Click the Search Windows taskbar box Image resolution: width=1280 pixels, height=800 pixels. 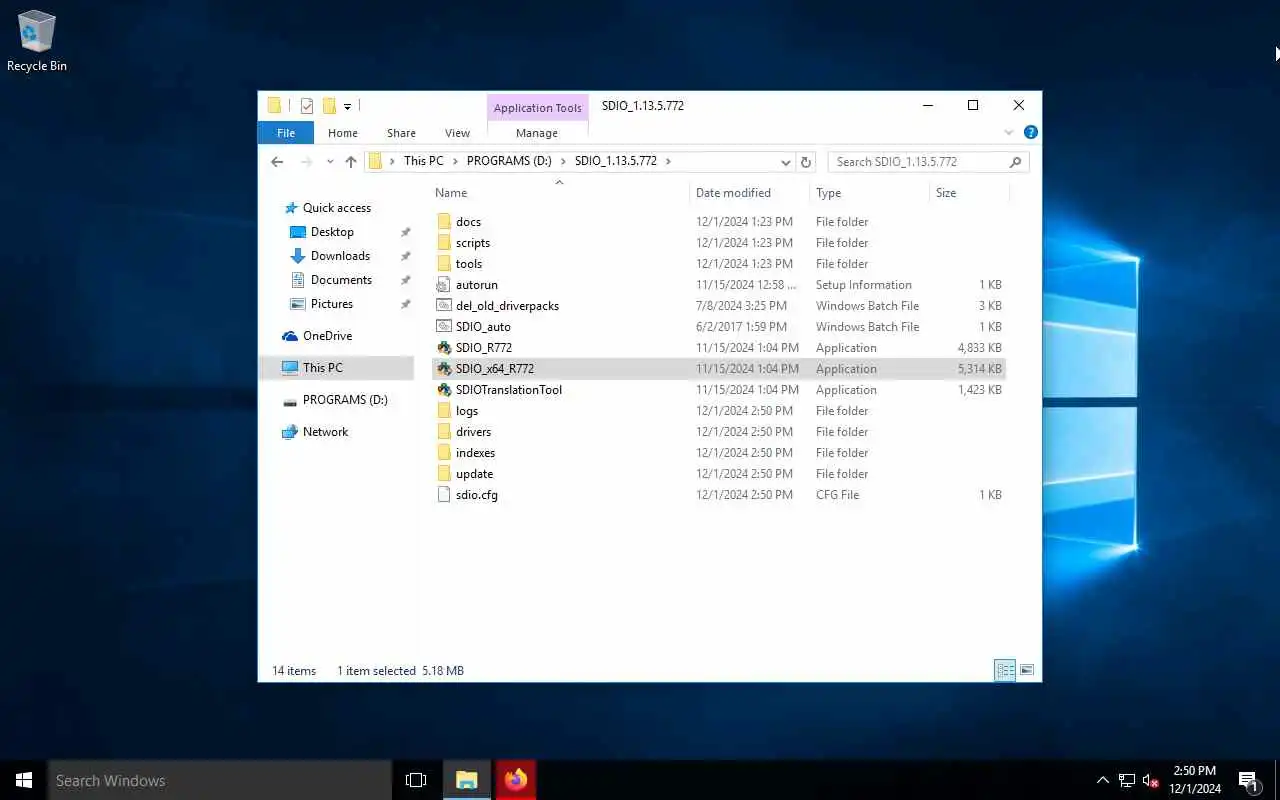(x=220, y=780)
